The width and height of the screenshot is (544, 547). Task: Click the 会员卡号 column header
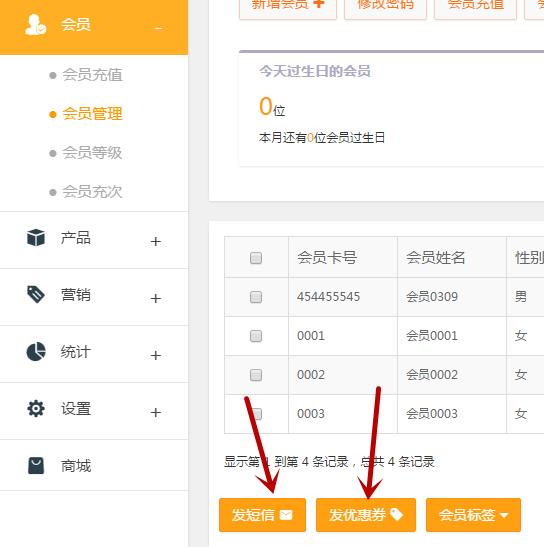pos(327,258)
